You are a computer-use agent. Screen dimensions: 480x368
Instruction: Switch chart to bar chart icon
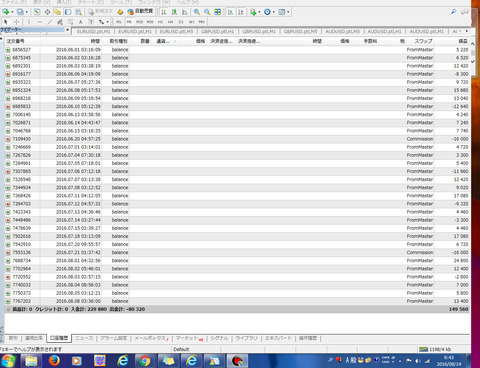coord(164,12)
